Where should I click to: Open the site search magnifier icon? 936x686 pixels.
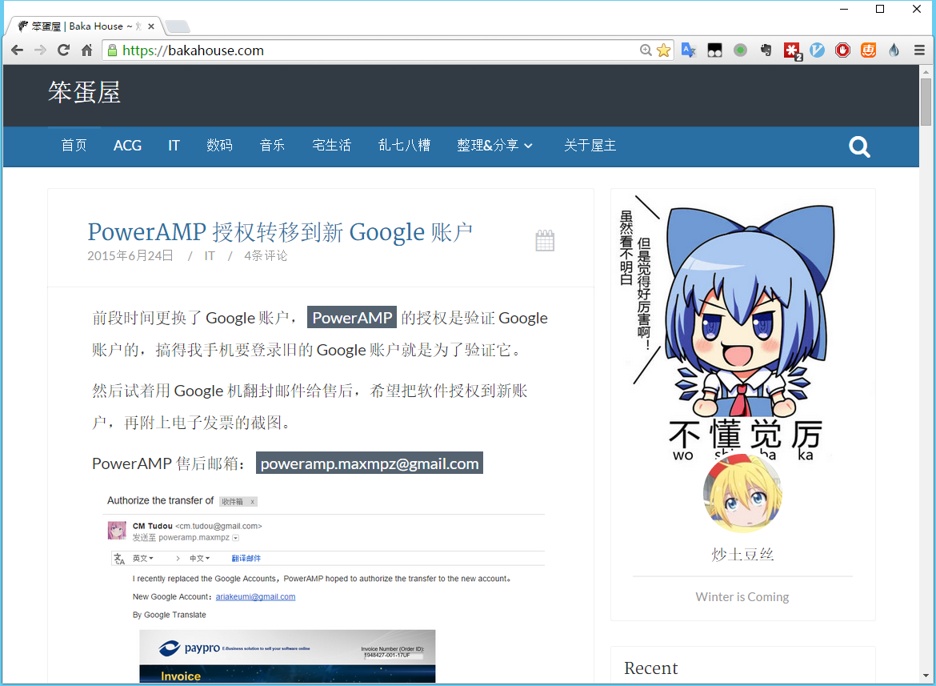[x=859, y=147]
